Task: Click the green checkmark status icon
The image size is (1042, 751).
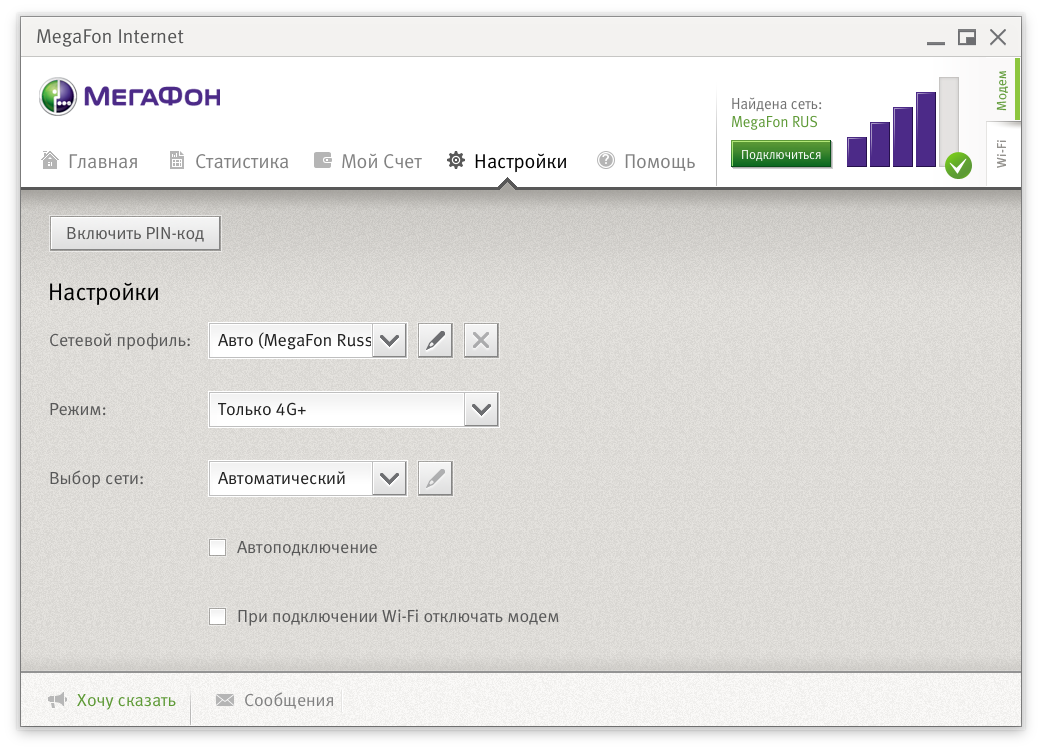Action: (x=958, y=165)
